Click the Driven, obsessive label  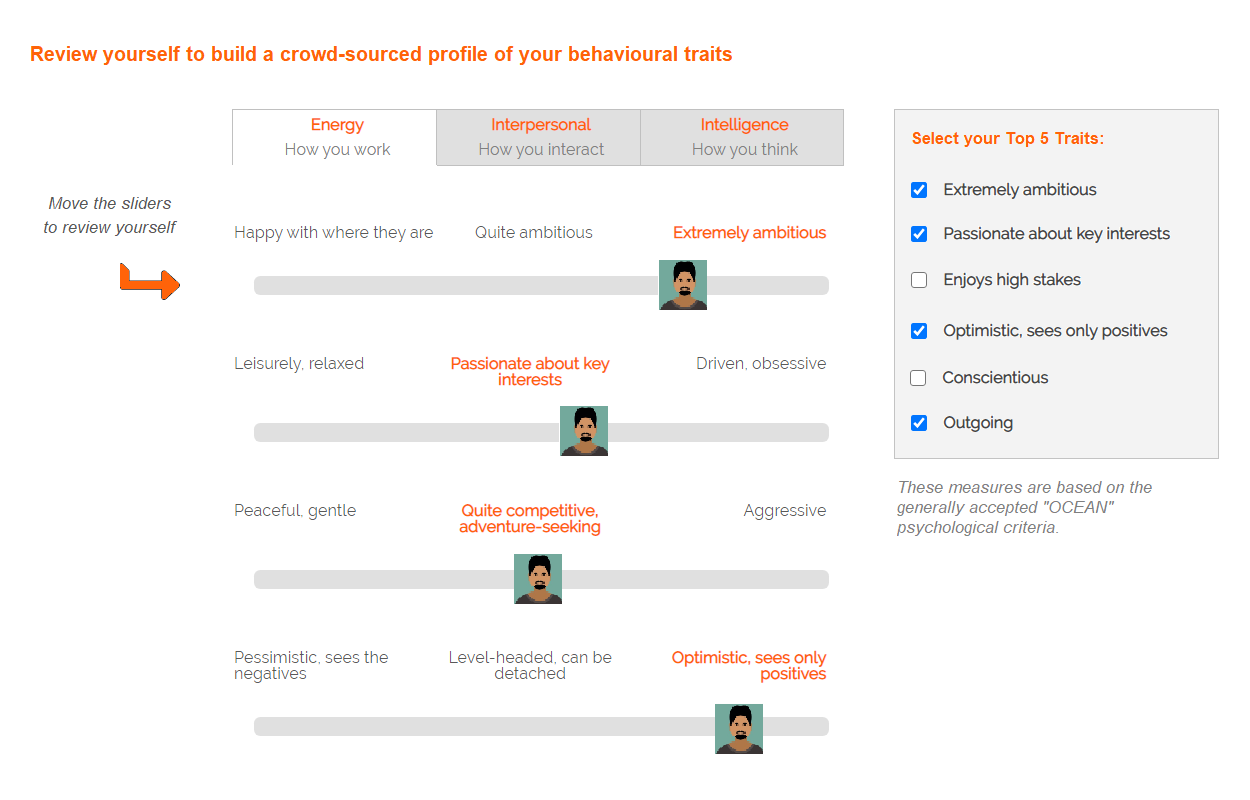click(761, 364)
